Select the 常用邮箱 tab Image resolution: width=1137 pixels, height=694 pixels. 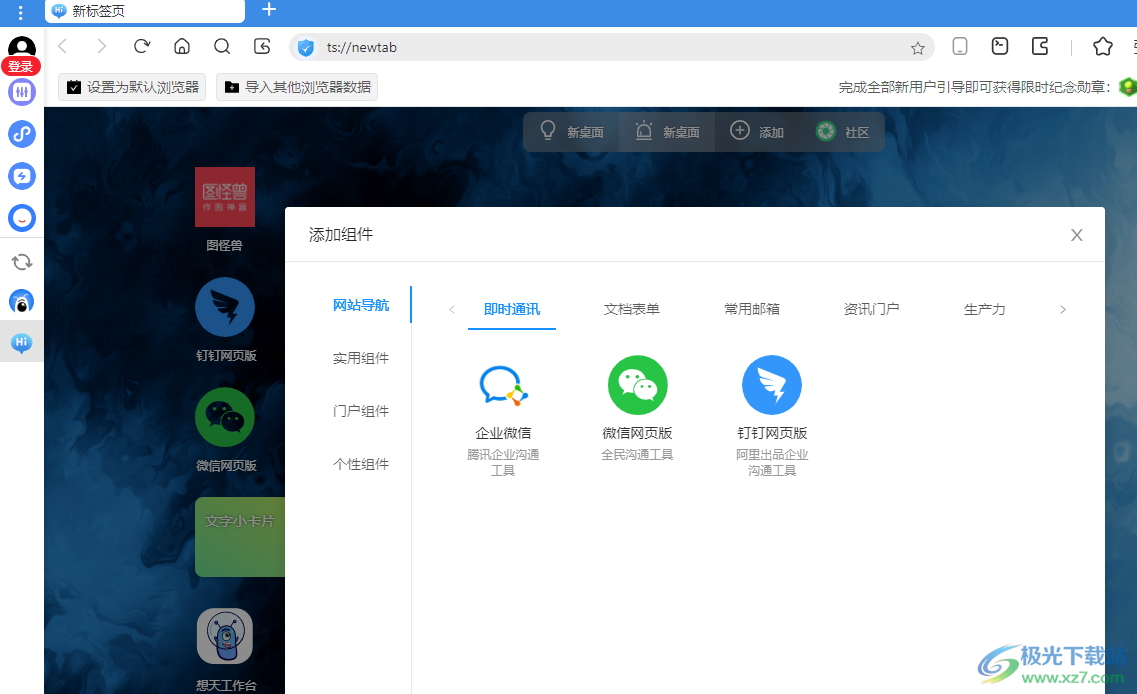click(x=751, y=309)
